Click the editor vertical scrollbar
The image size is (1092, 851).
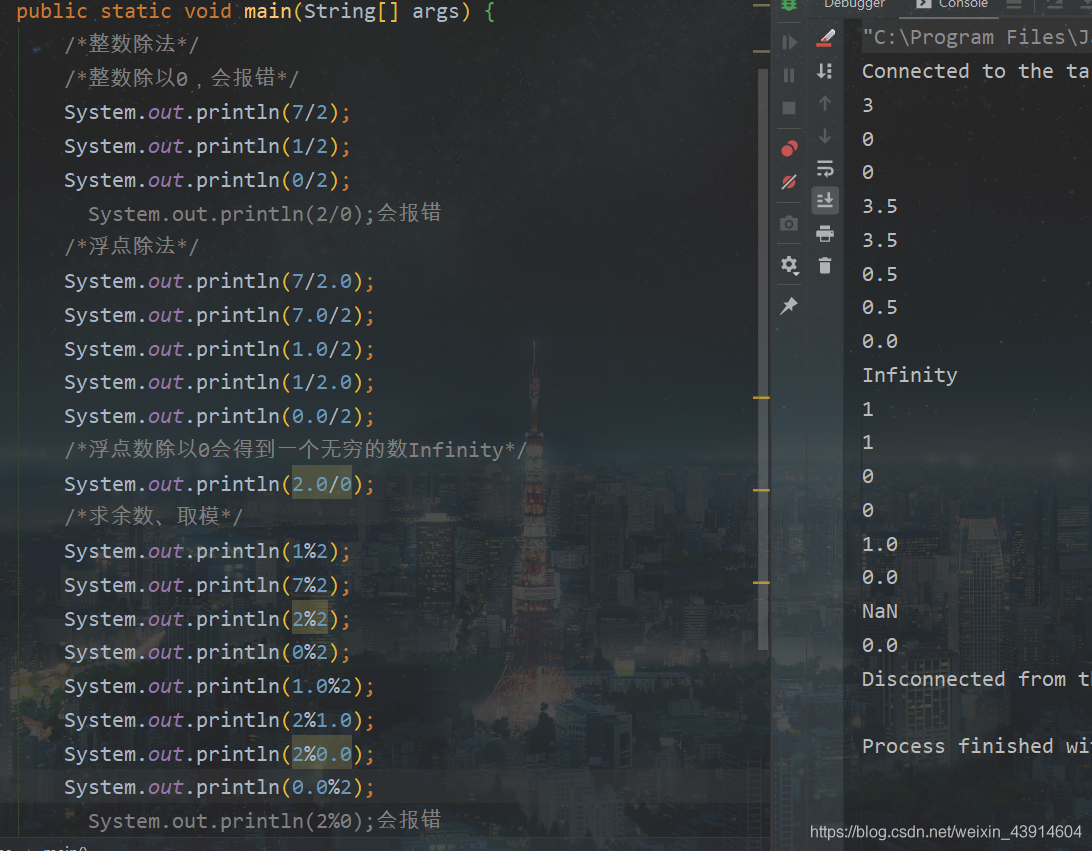point(763,359)
